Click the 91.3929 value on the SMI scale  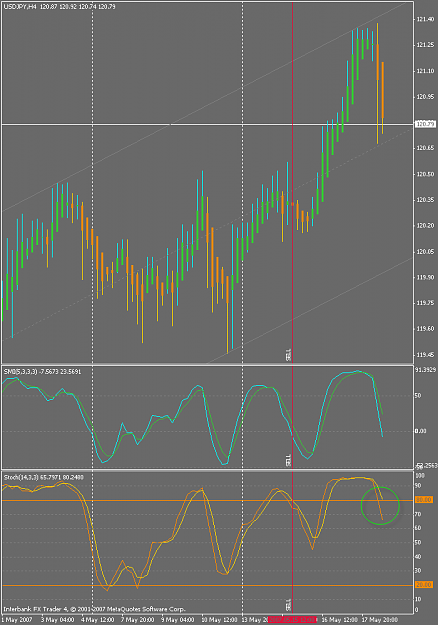tap(425, 370)
